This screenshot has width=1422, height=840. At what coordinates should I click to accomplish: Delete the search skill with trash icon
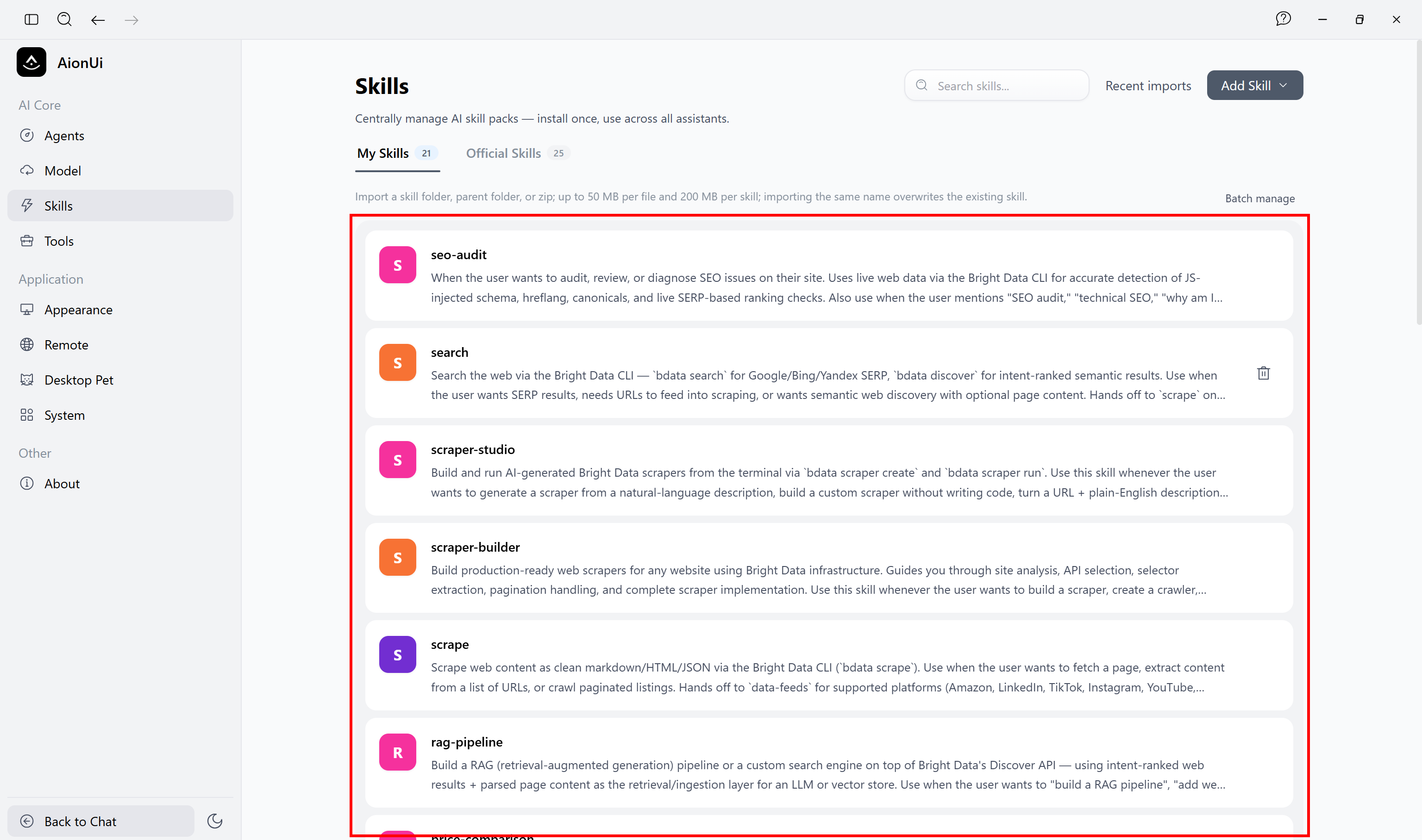tap(1264, 373)
